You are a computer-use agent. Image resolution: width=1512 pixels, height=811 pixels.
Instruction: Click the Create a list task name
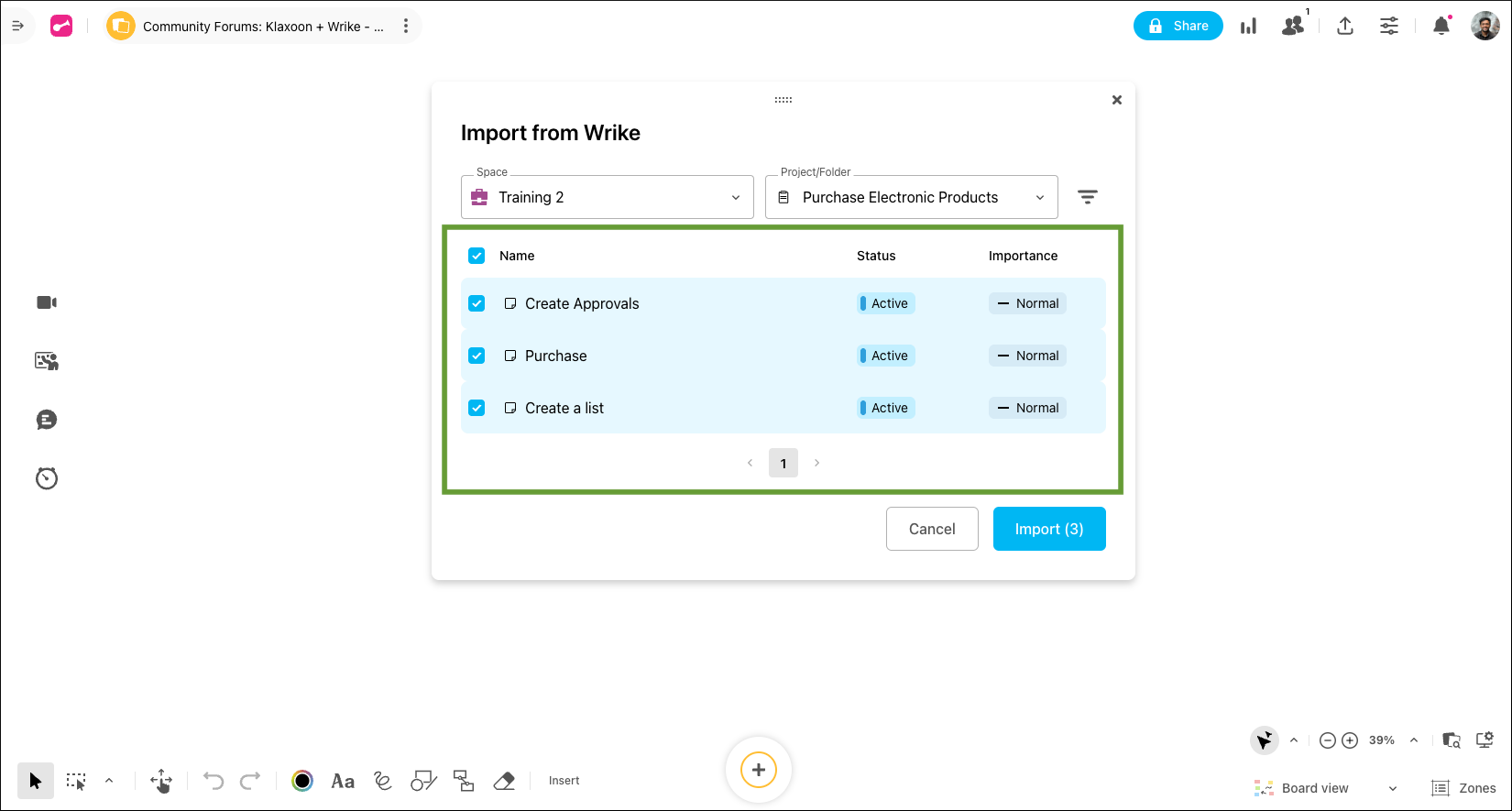click(564, 408)
